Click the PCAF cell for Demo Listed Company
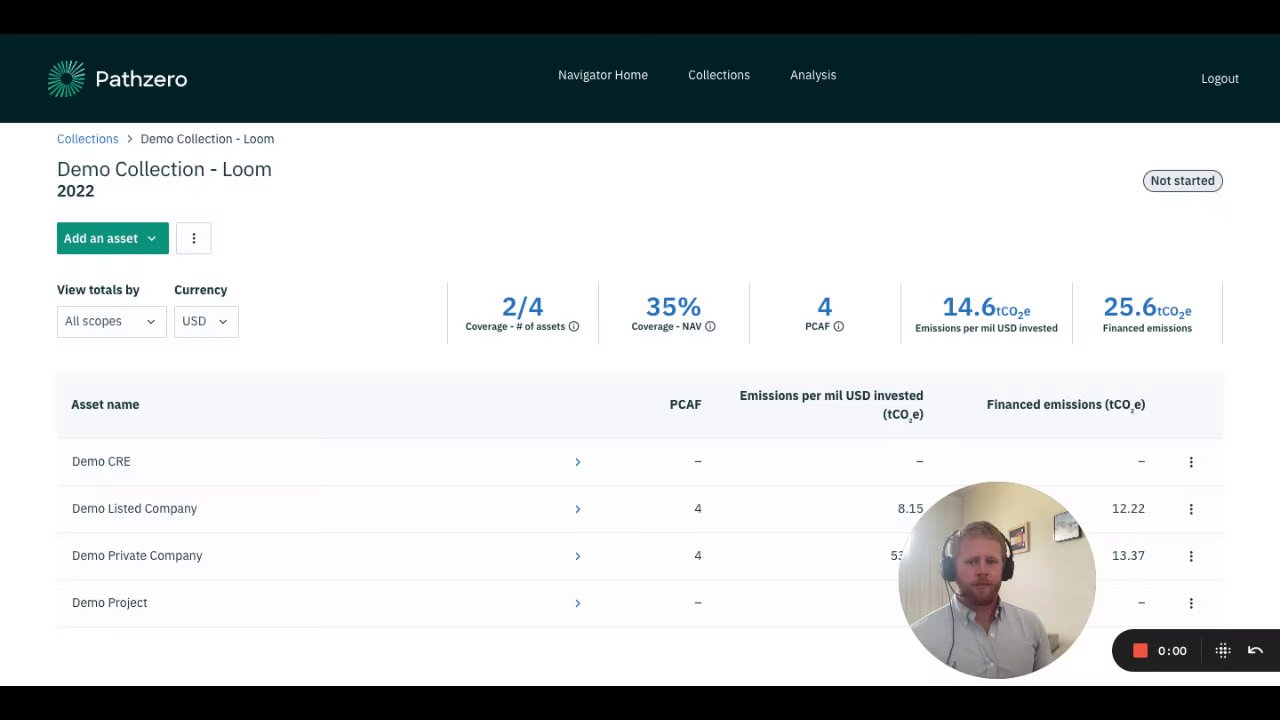Screen dimensions: 1280x720 698,509
